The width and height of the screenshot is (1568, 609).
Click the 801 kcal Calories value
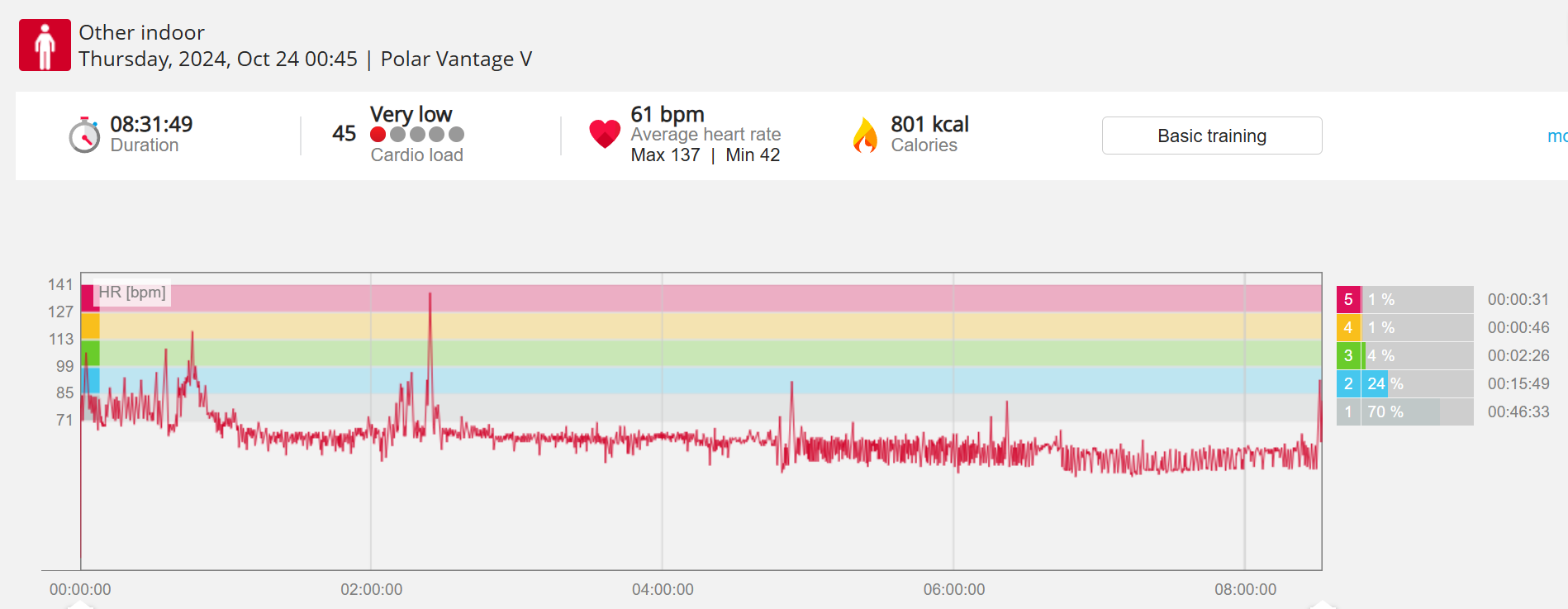pos(929,124)
